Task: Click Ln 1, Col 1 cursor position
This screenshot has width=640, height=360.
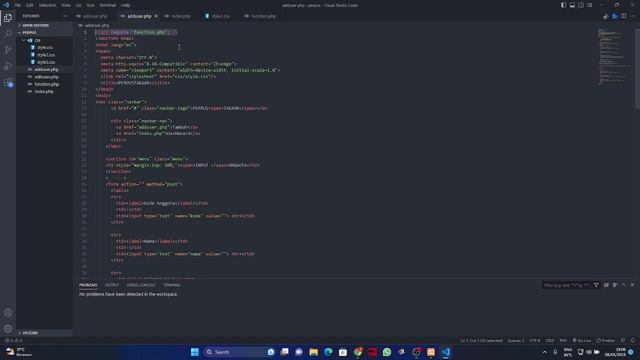Action: pyautogui.click(x=482, y=340)
